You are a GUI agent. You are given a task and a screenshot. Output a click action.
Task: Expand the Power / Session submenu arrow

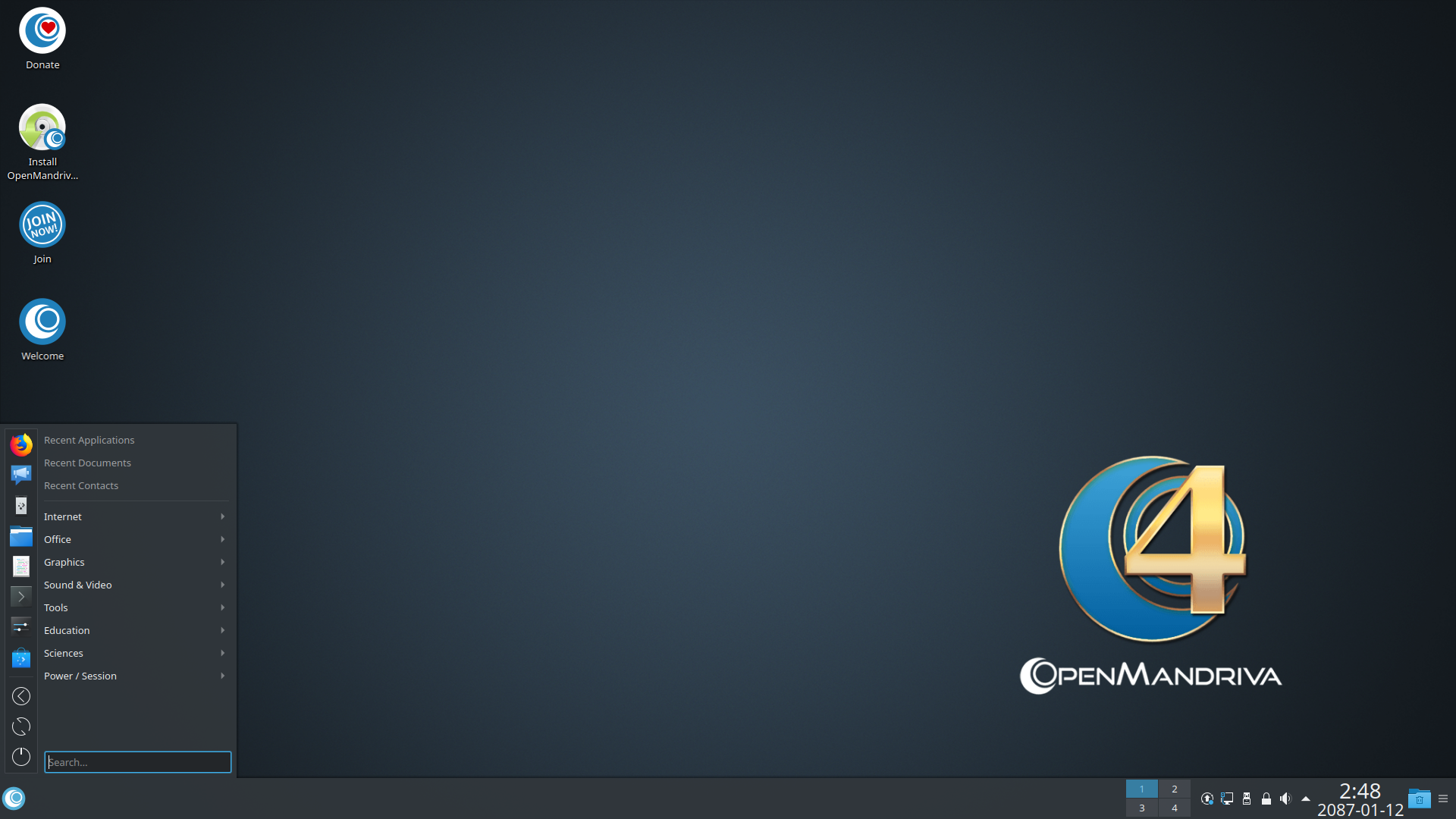tap(222, 676)
